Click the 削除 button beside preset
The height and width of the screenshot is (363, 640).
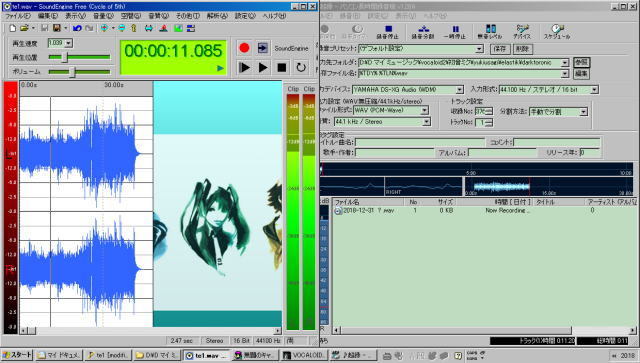click(x=522, y=49)
